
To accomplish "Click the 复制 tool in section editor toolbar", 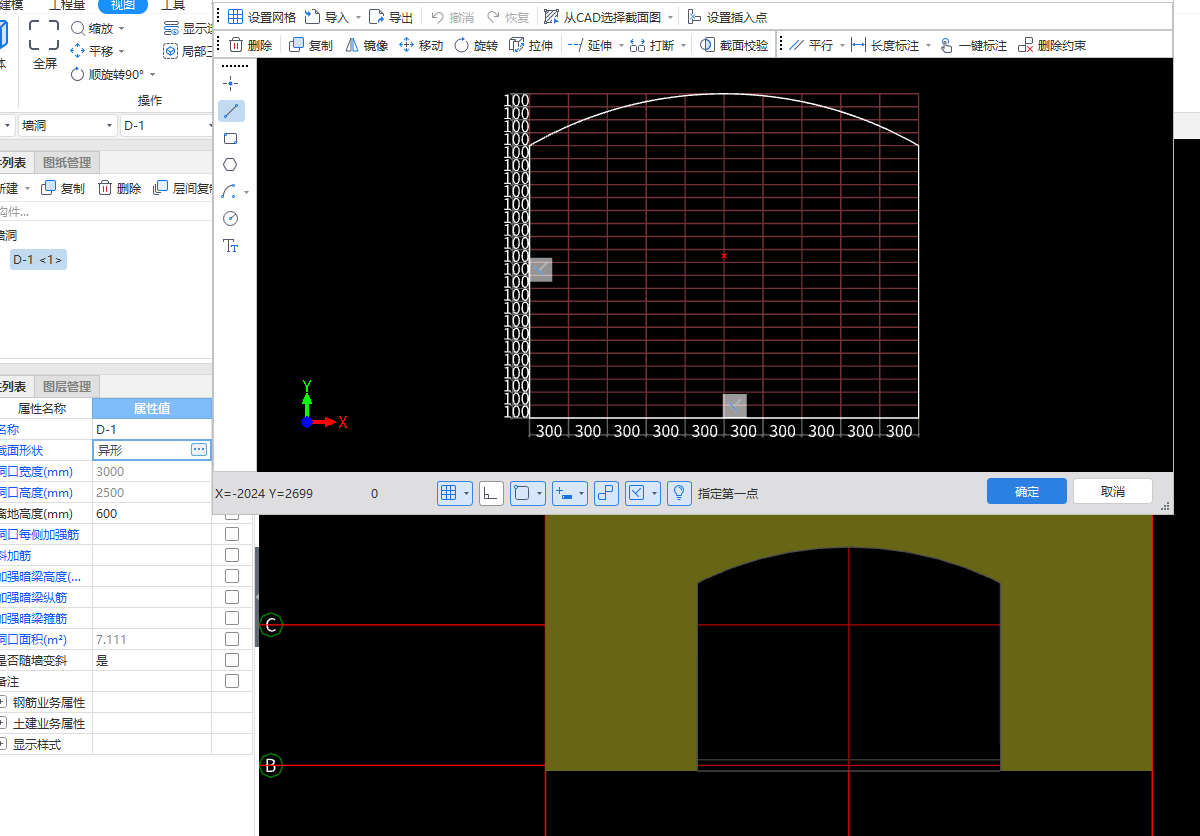I will point(311,45).
